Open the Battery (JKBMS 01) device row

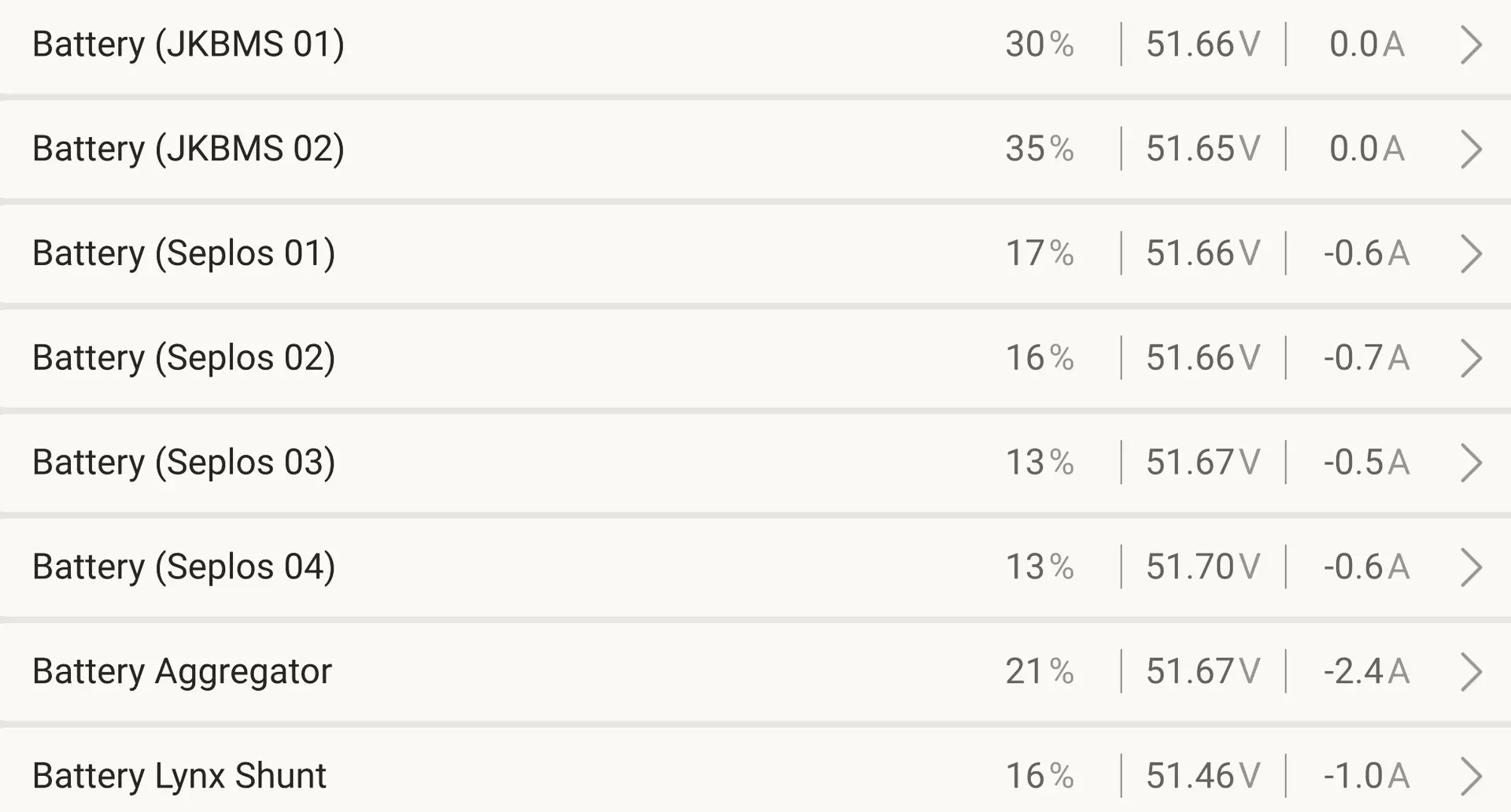pyautogui.click(x=188, y=44)
